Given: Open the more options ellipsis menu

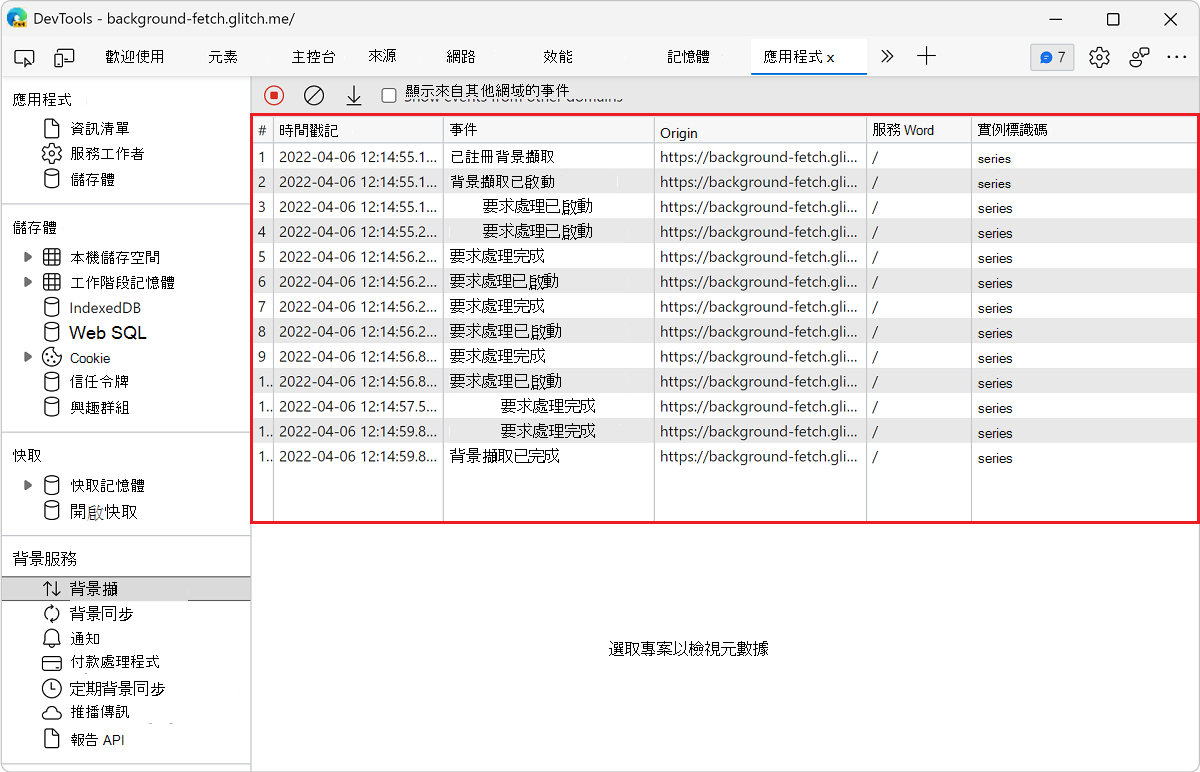Looking at the screenshot, I should pos(1177,57).
